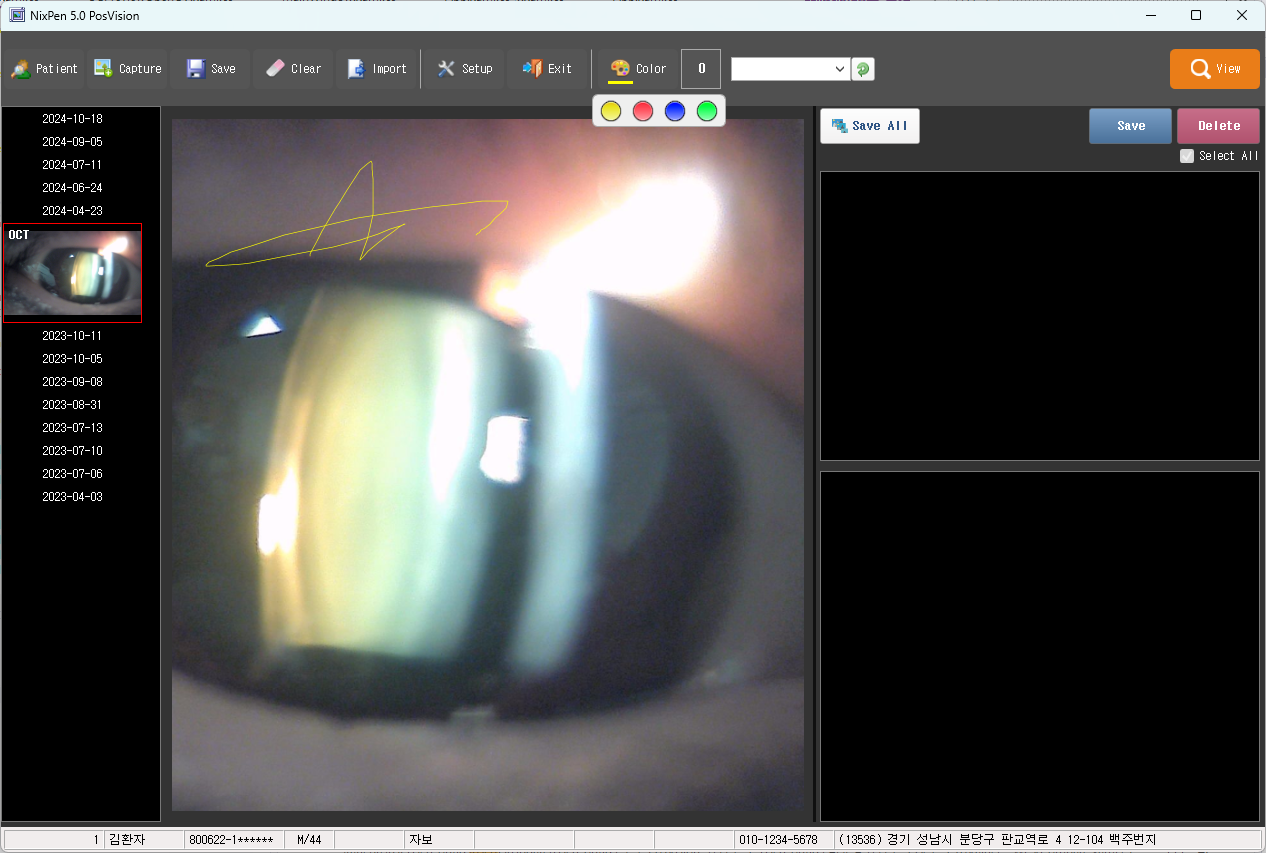Open the Color palette tool

[638, 69]
